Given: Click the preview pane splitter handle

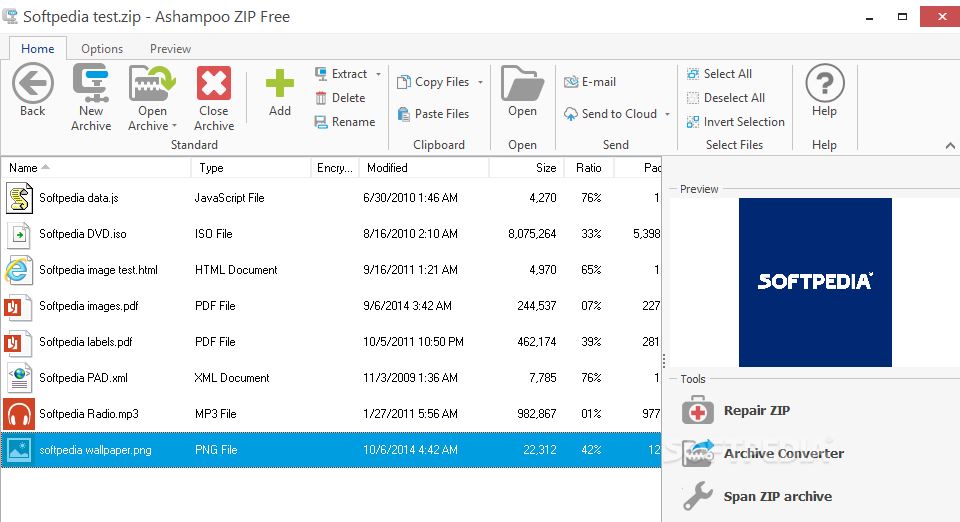Looking at the screenshot, I should click(x=663, y=360).
